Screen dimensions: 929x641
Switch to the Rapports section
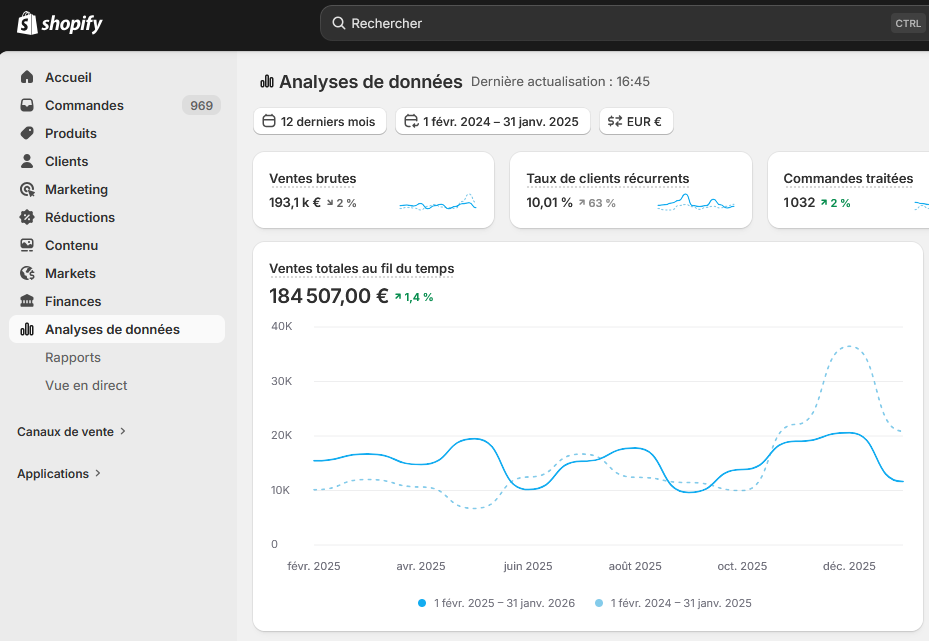coord(72,357)
